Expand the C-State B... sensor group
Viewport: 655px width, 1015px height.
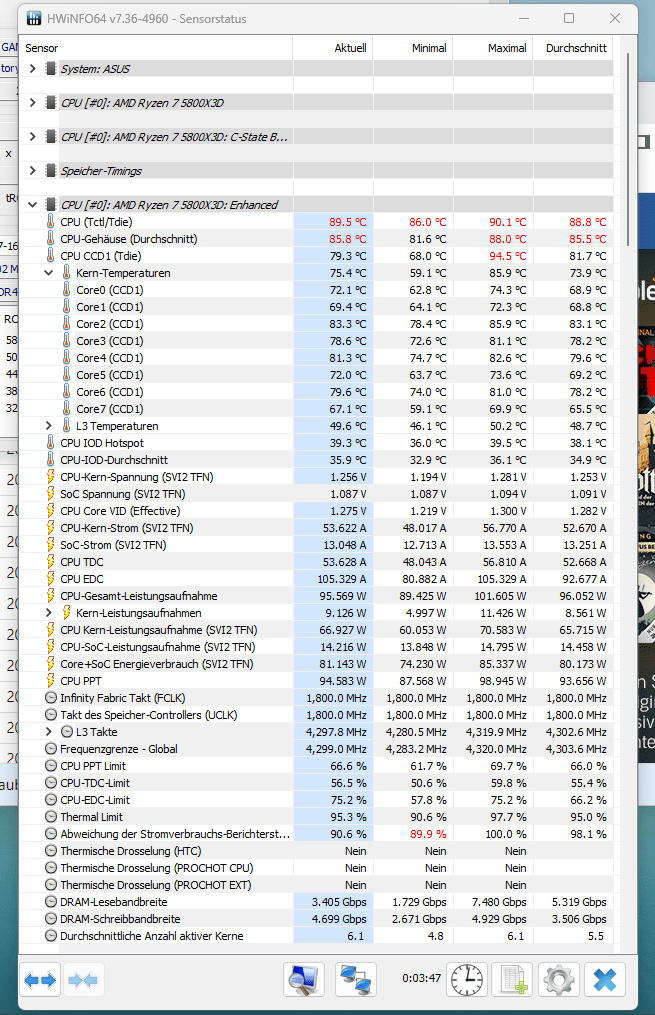(x=32, y=137)
